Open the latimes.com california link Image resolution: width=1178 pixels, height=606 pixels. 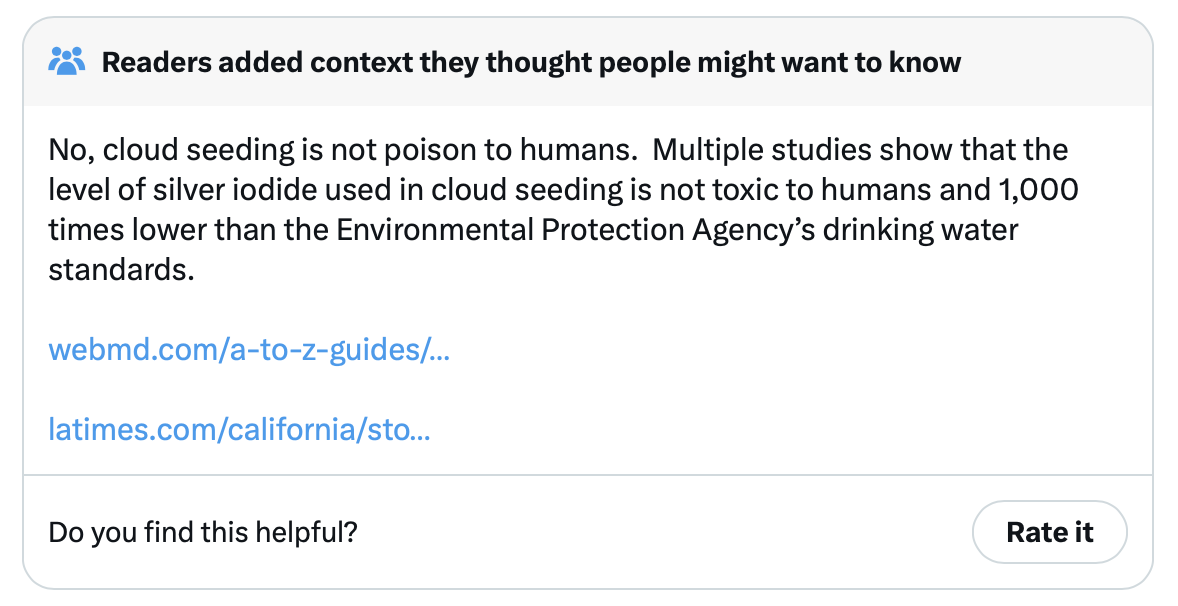click(x=239, y=430)
